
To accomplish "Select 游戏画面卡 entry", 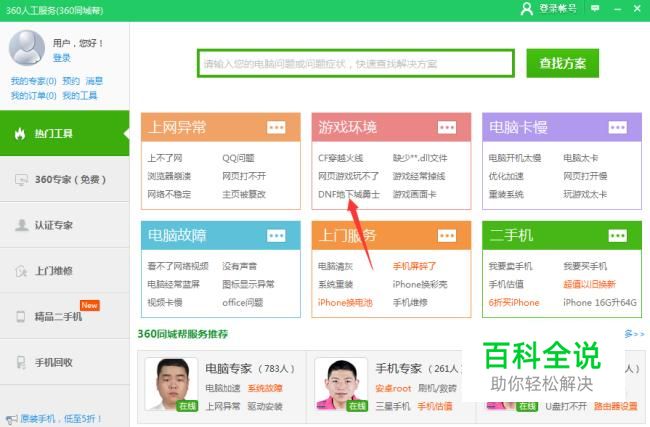I will coord(414,194).
